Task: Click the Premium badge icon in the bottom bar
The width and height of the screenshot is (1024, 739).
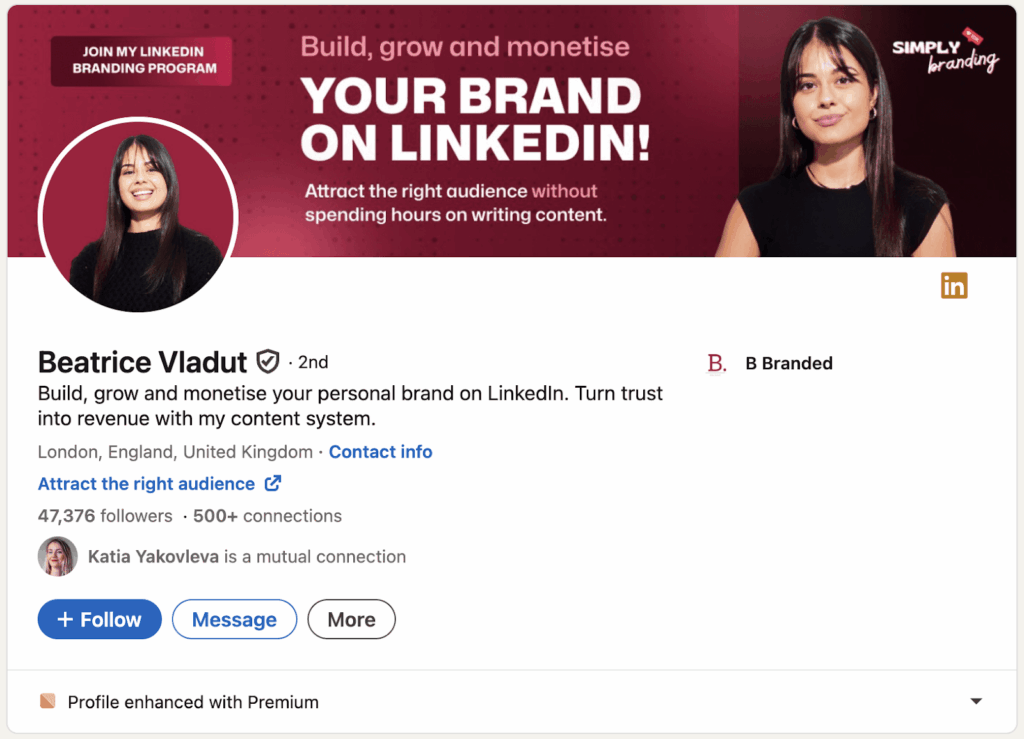Action: 48,701
